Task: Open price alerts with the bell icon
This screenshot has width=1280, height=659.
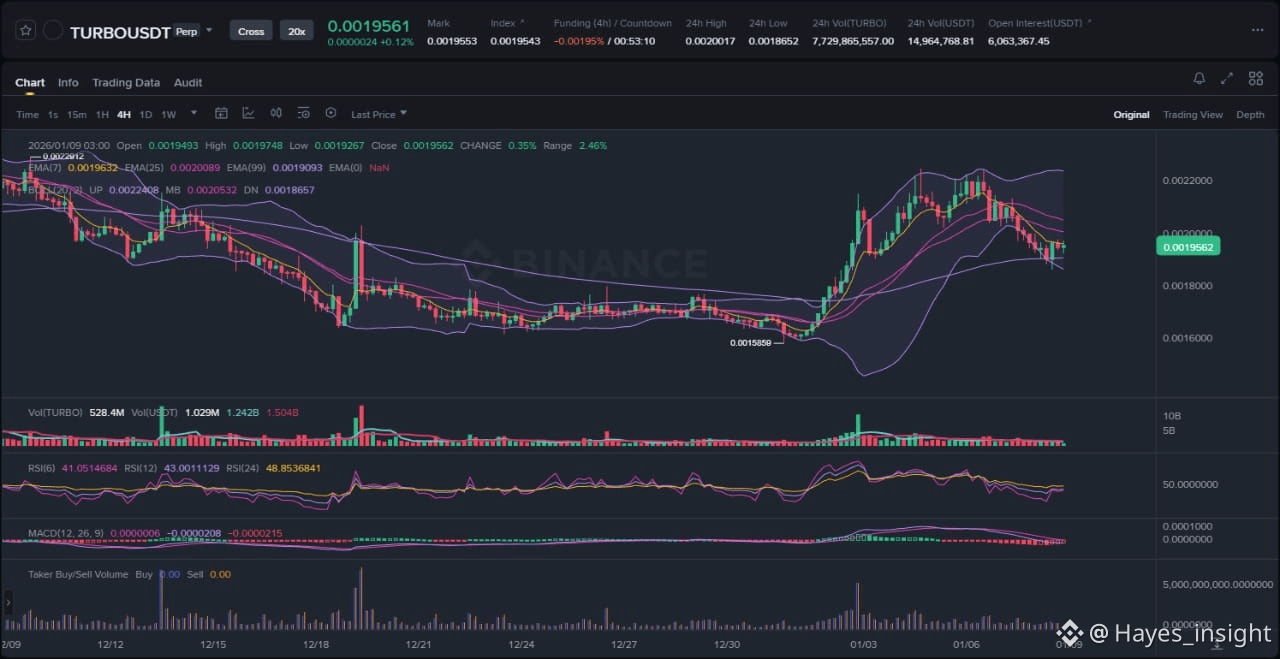Action: 1199,79
